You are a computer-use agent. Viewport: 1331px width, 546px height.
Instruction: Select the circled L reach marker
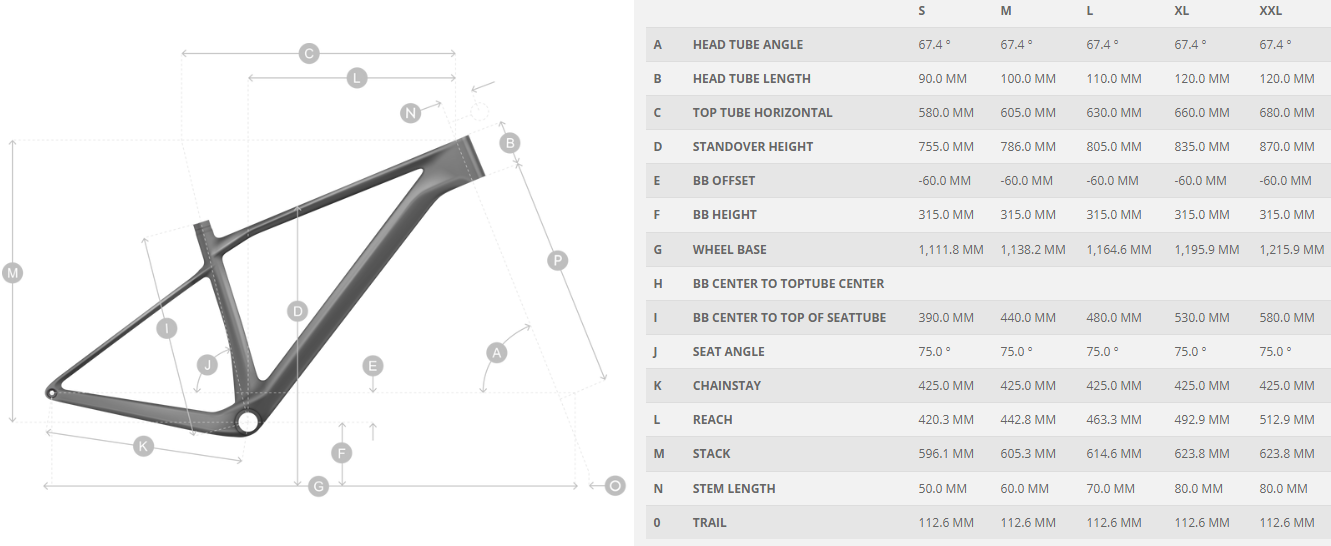(x=357, y=78)
